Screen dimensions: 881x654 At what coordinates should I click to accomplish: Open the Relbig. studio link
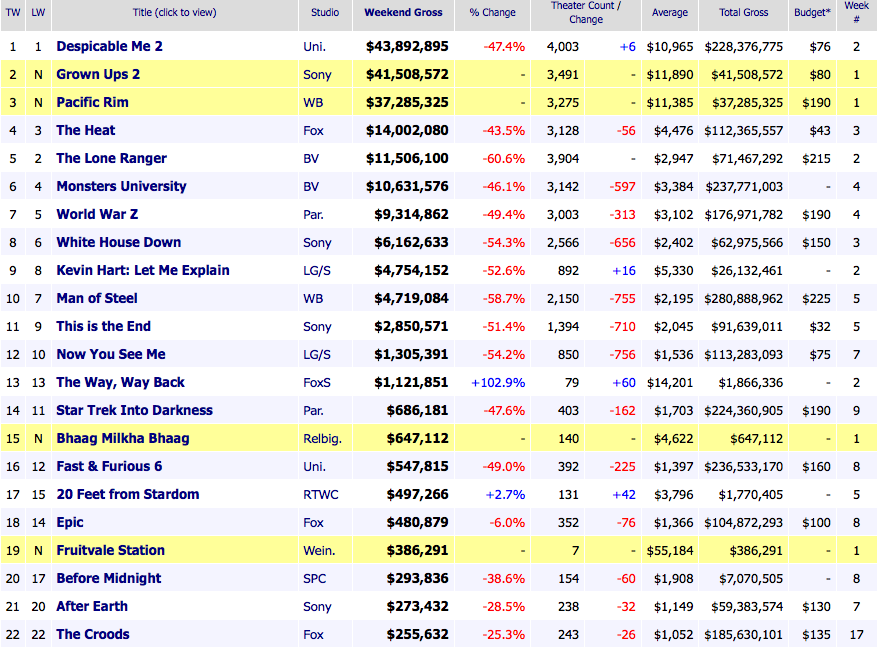pyautogui.click(x=323, y=439)
